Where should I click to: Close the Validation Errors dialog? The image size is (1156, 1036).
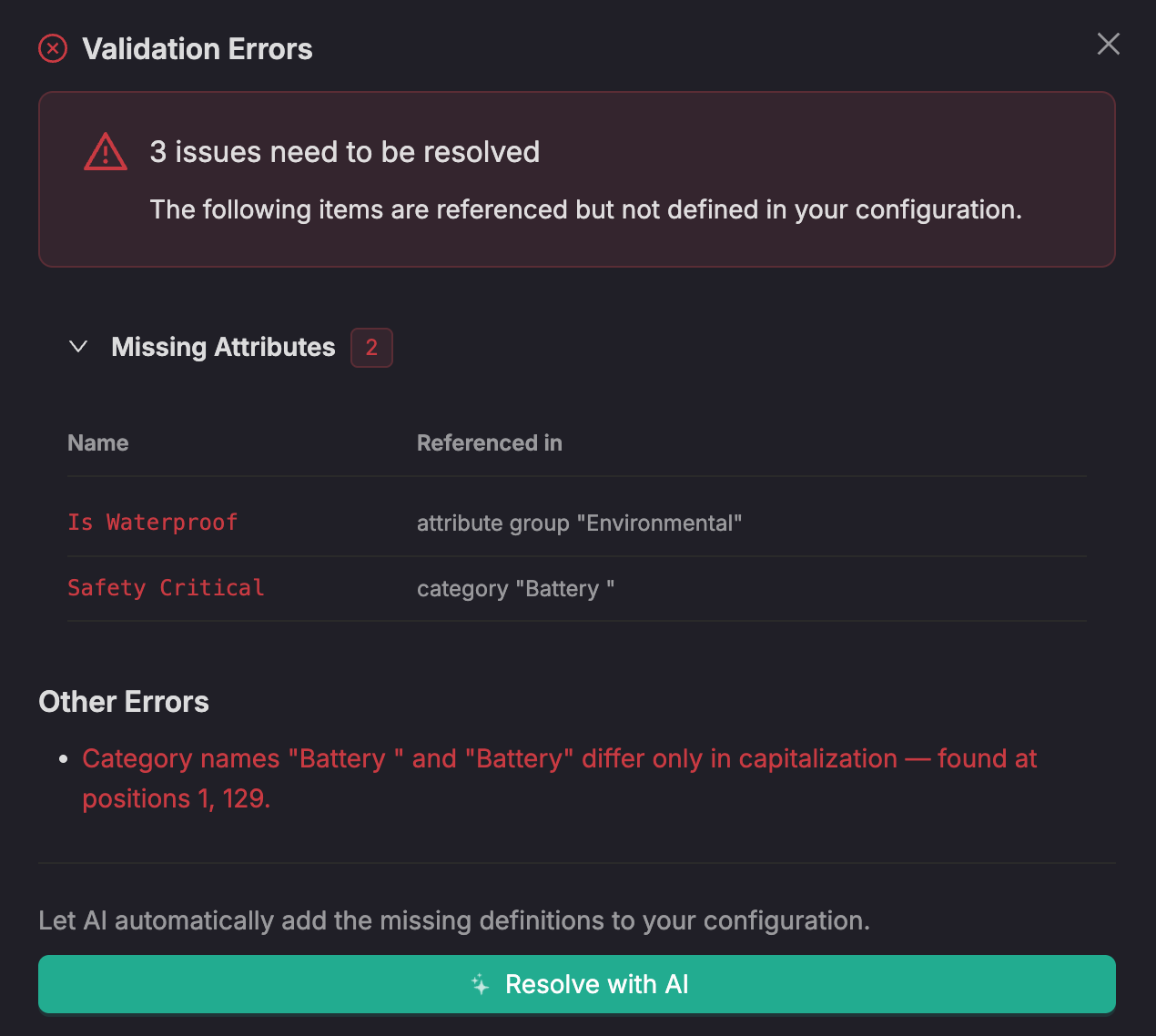(x=1108, y=44)
